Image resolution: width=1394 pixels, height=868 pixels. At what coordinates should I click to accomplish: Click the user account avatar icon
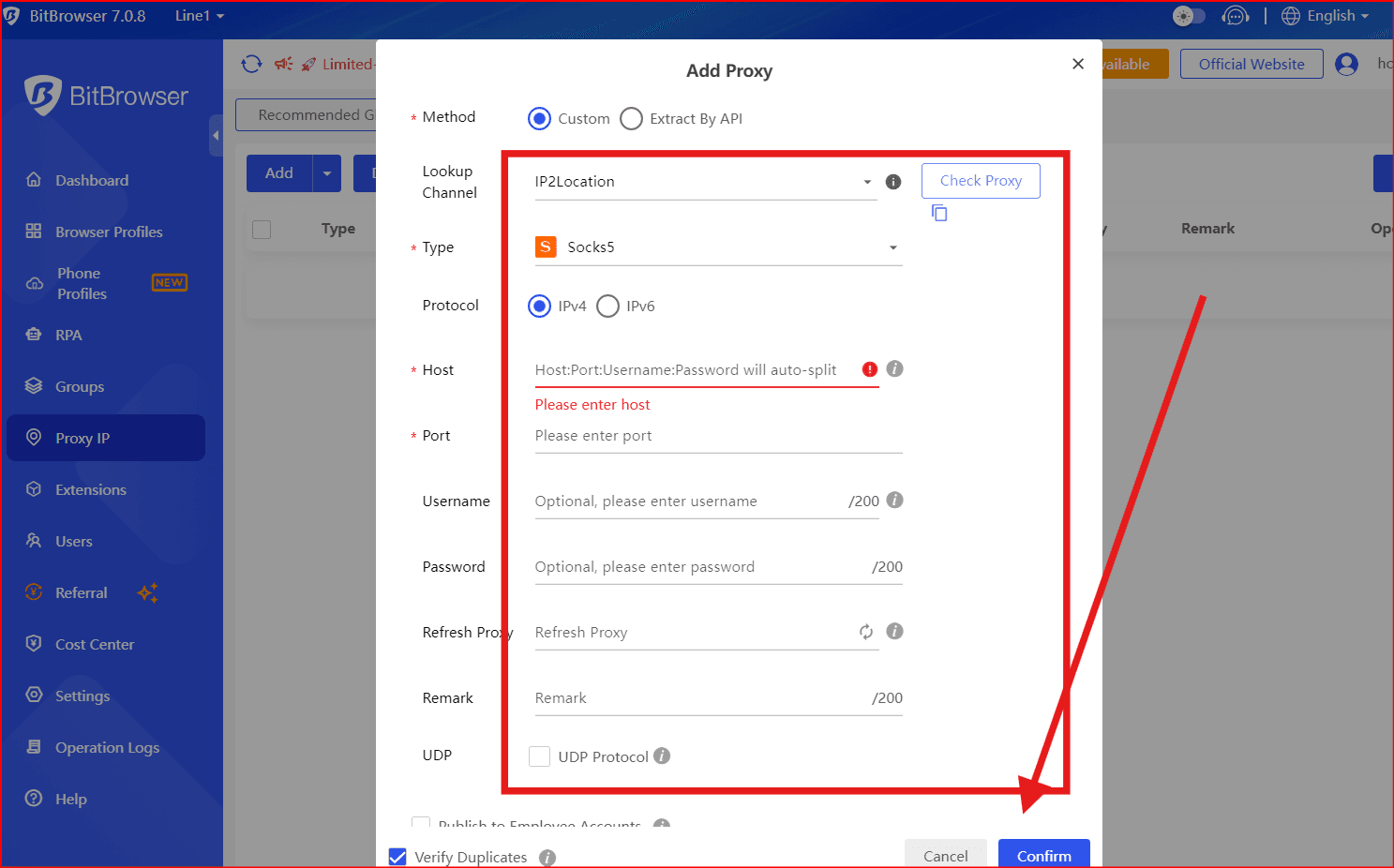[x=1346, y=64]
